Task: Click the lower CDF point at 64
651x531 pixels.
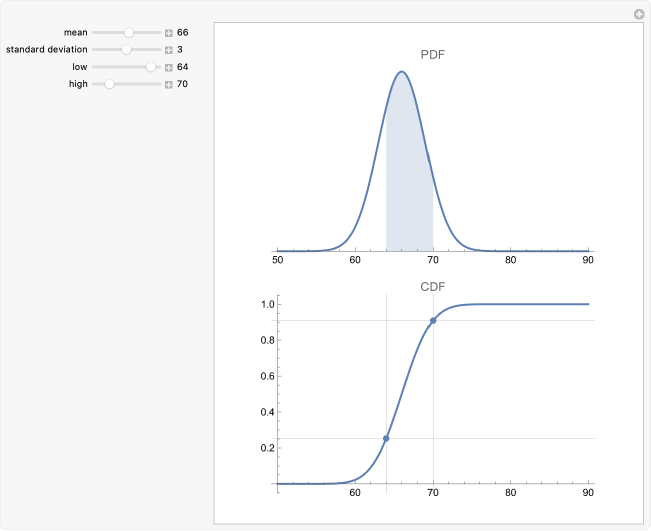Action: (x=386, y=438)
